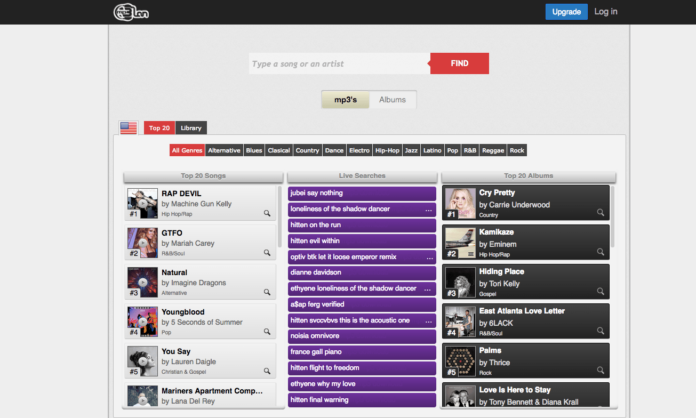Click the blue Upgrade button
This screenshot has height=418, width=696.
click(x=566, y=12)
